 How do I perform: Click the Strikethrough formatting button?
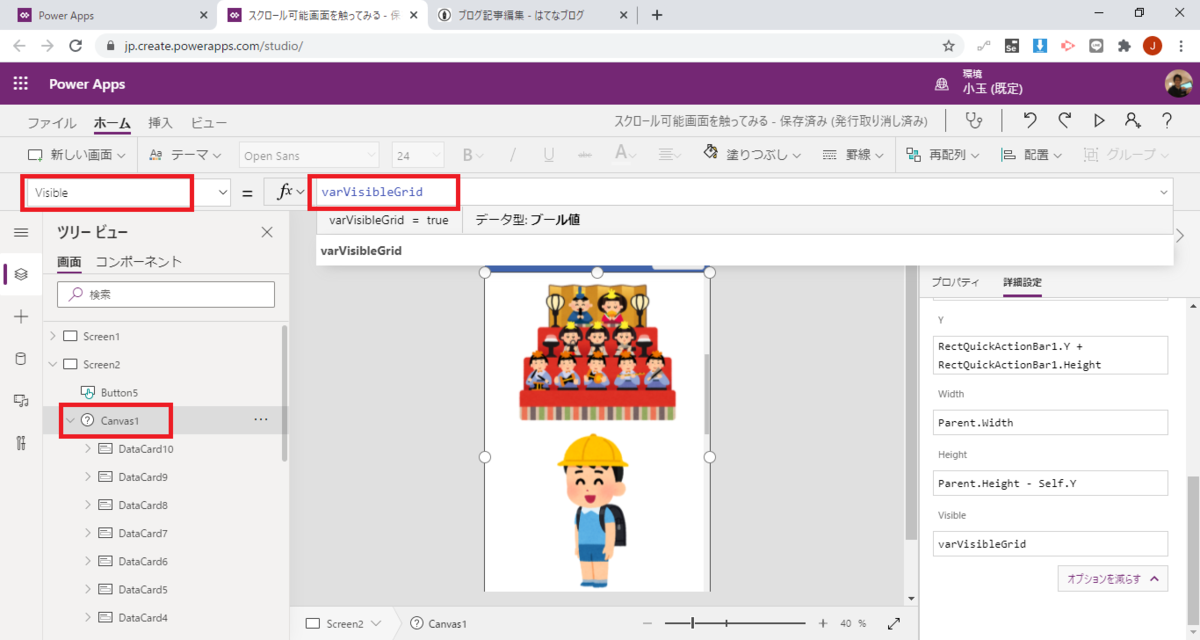pyautogui.click(x=585, y=155)
